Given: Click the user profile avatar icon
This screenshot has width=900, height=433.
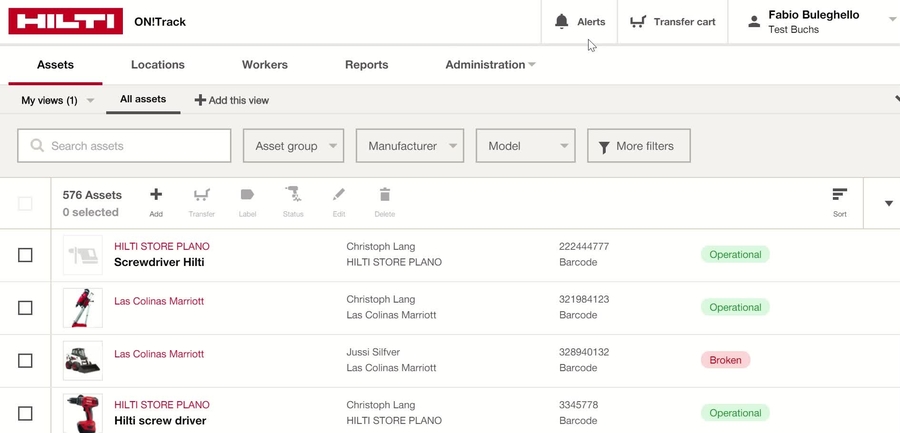Looking at the screenshot, I should point(754,22).
